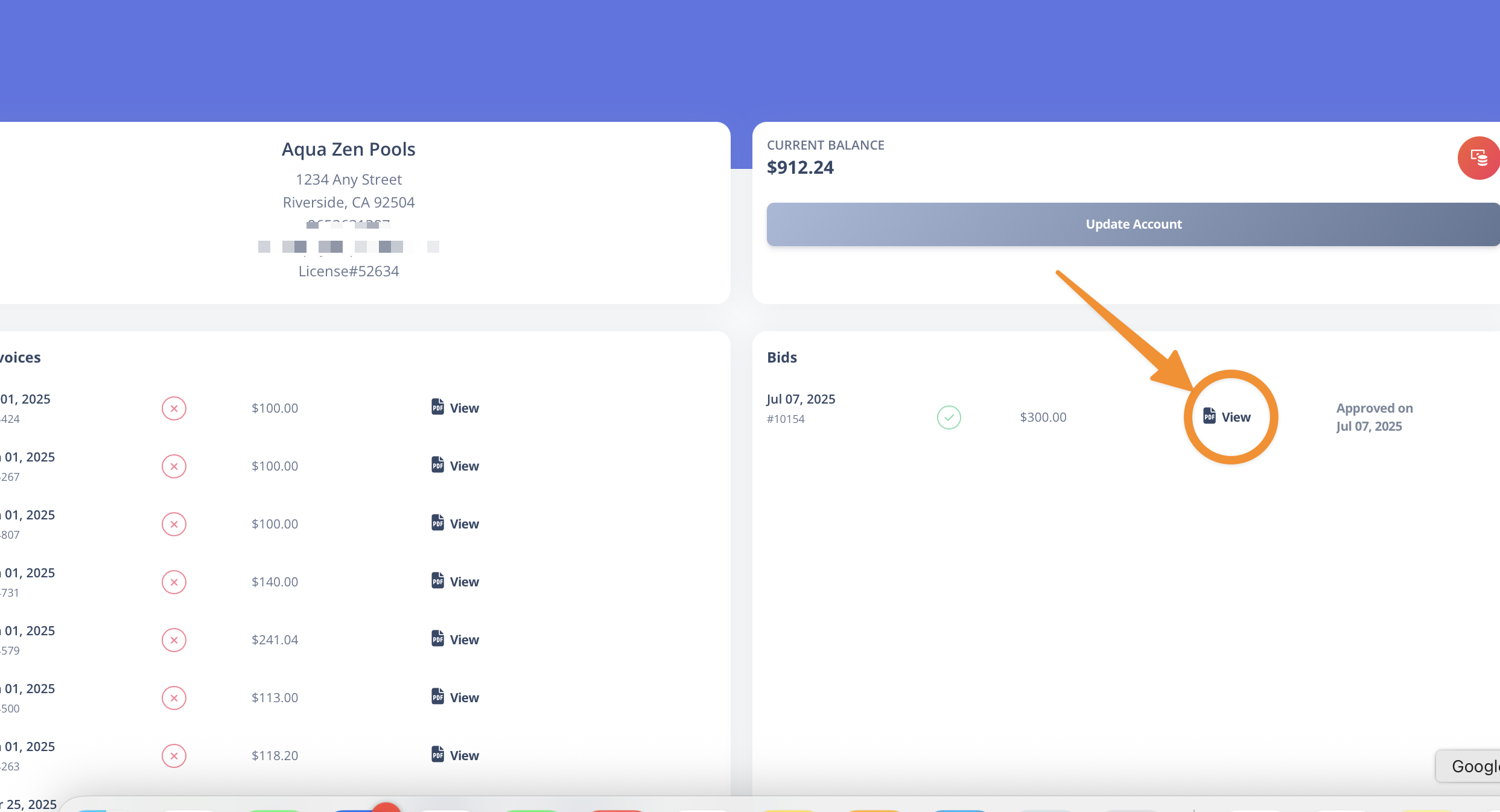
Task: Click the License#52634 text
Action: click(x=348, y=271)
